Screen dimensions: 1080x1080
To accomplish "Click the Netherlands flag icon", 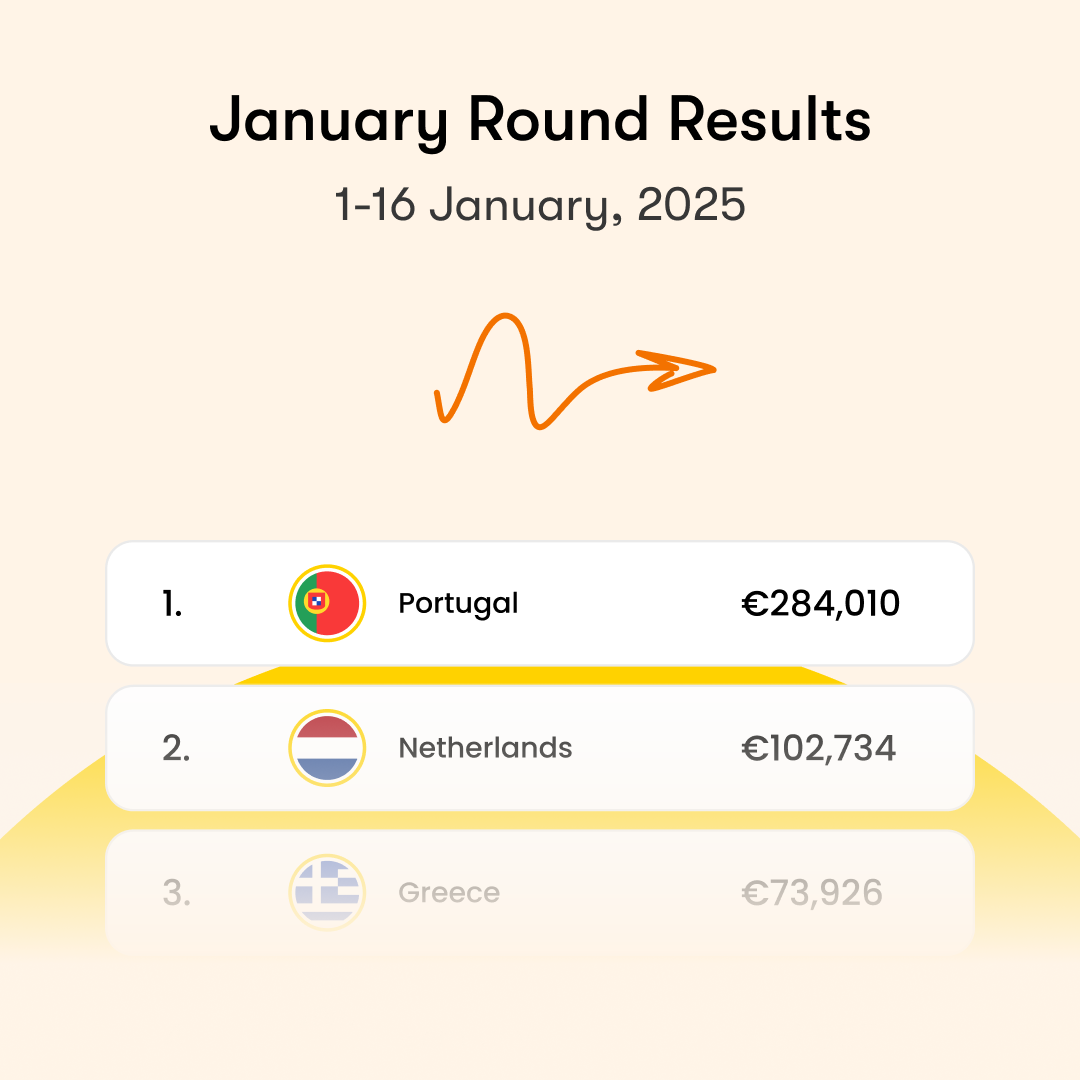I will click(327, 747).
